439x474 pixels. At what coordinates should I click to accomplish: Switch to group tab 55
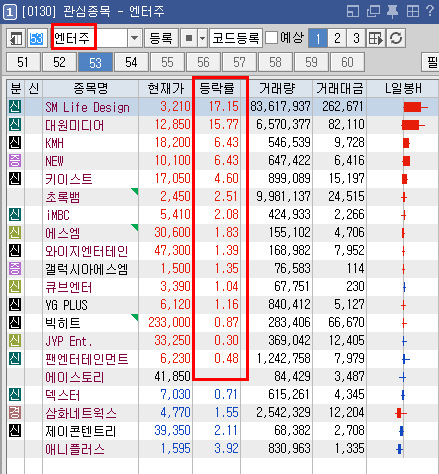pyautogui.click(x=167, y=62)
